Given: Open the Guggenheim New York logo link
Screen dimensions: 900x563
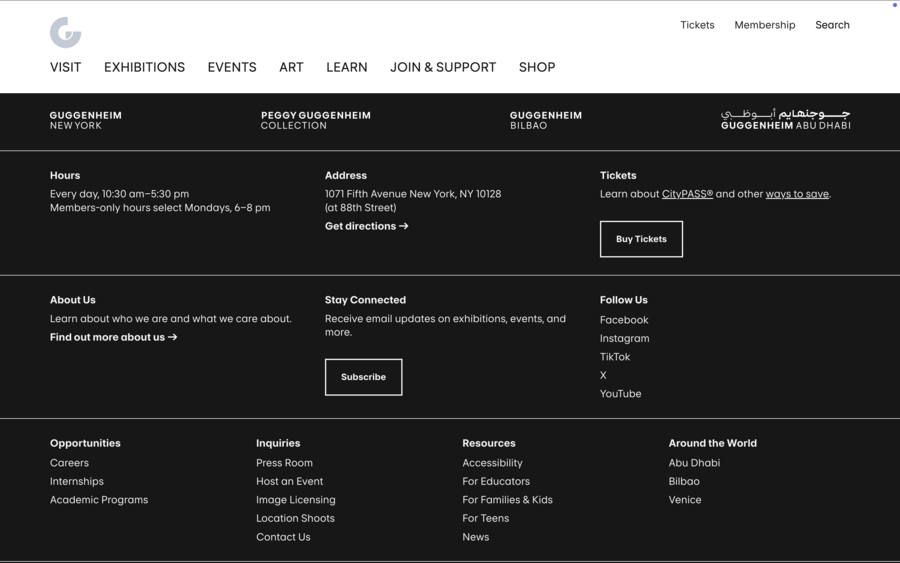Looking at the screenshot, I should pos(86,120).
